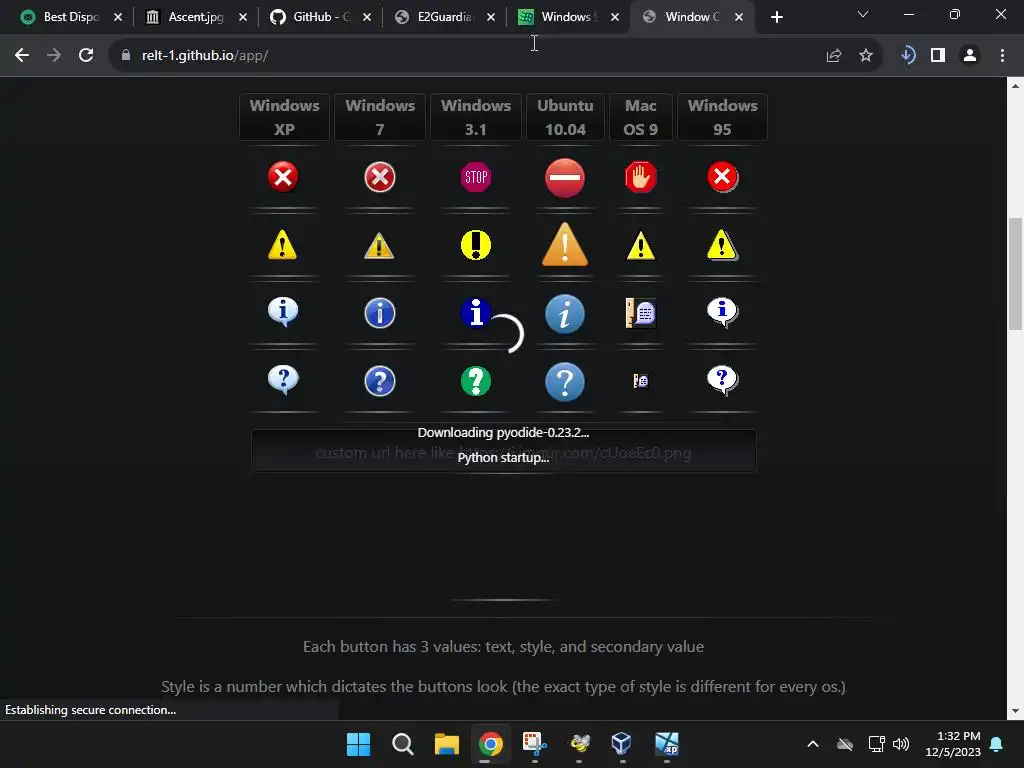Go back to previous page
Image resolution: width=1024 pixels, height=768 pixels.
tap(22, 56)
